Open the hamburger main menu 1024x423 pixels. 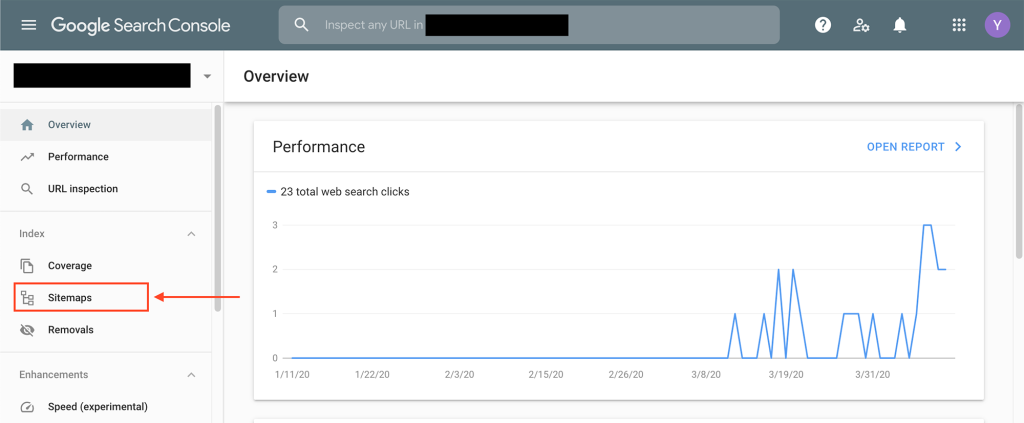28,25
